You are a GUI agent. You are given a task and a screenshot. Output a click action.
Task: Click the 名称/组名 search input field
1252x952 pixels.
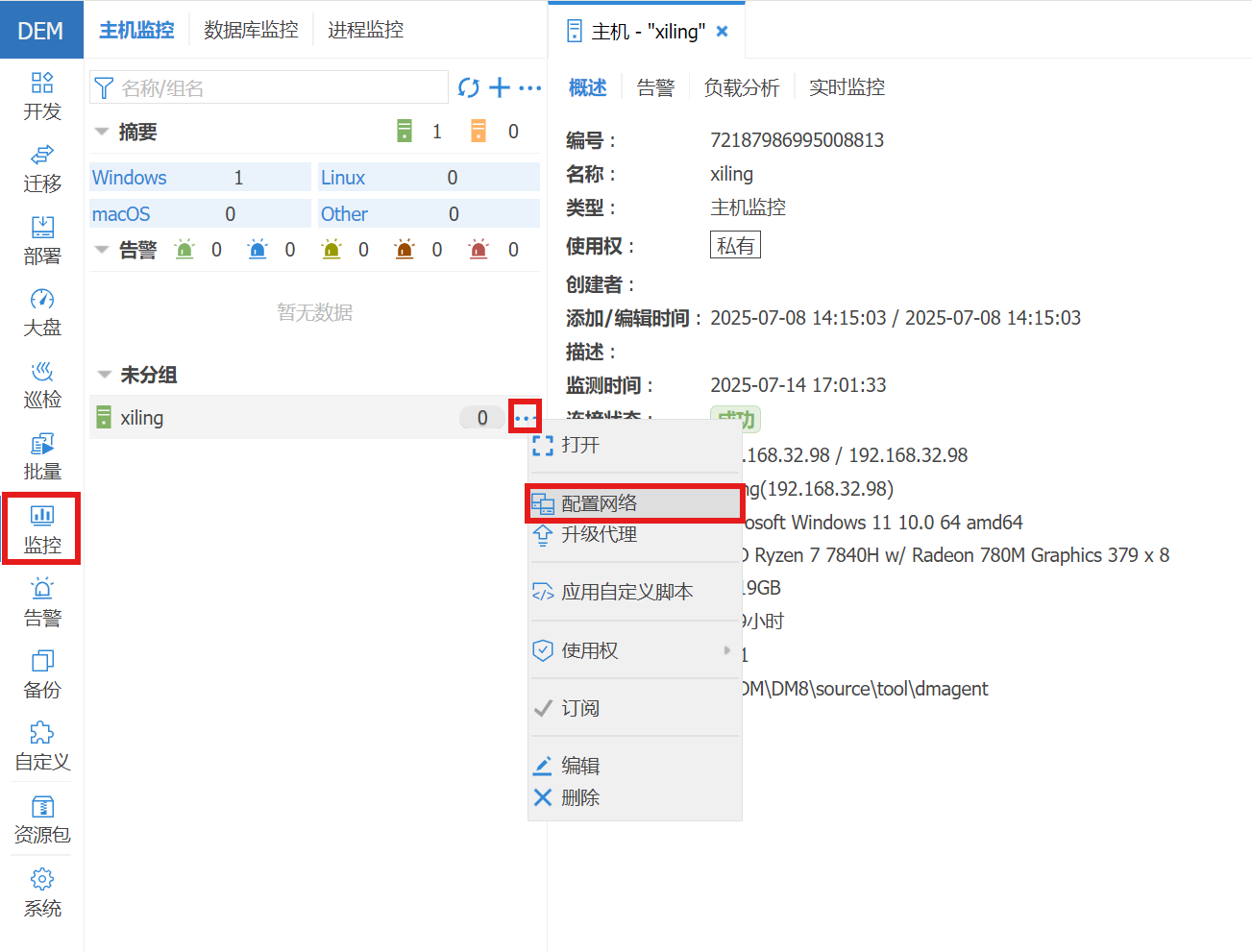(269, 86)
